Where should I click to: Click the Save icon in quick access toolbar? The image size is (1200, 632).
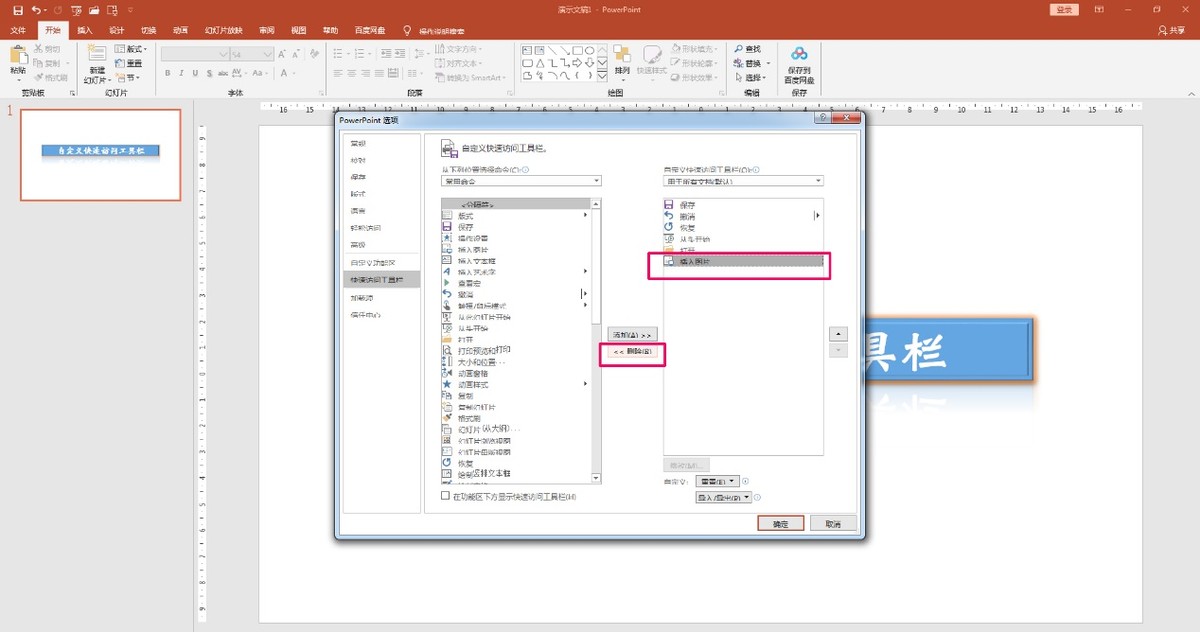[17, 9]
